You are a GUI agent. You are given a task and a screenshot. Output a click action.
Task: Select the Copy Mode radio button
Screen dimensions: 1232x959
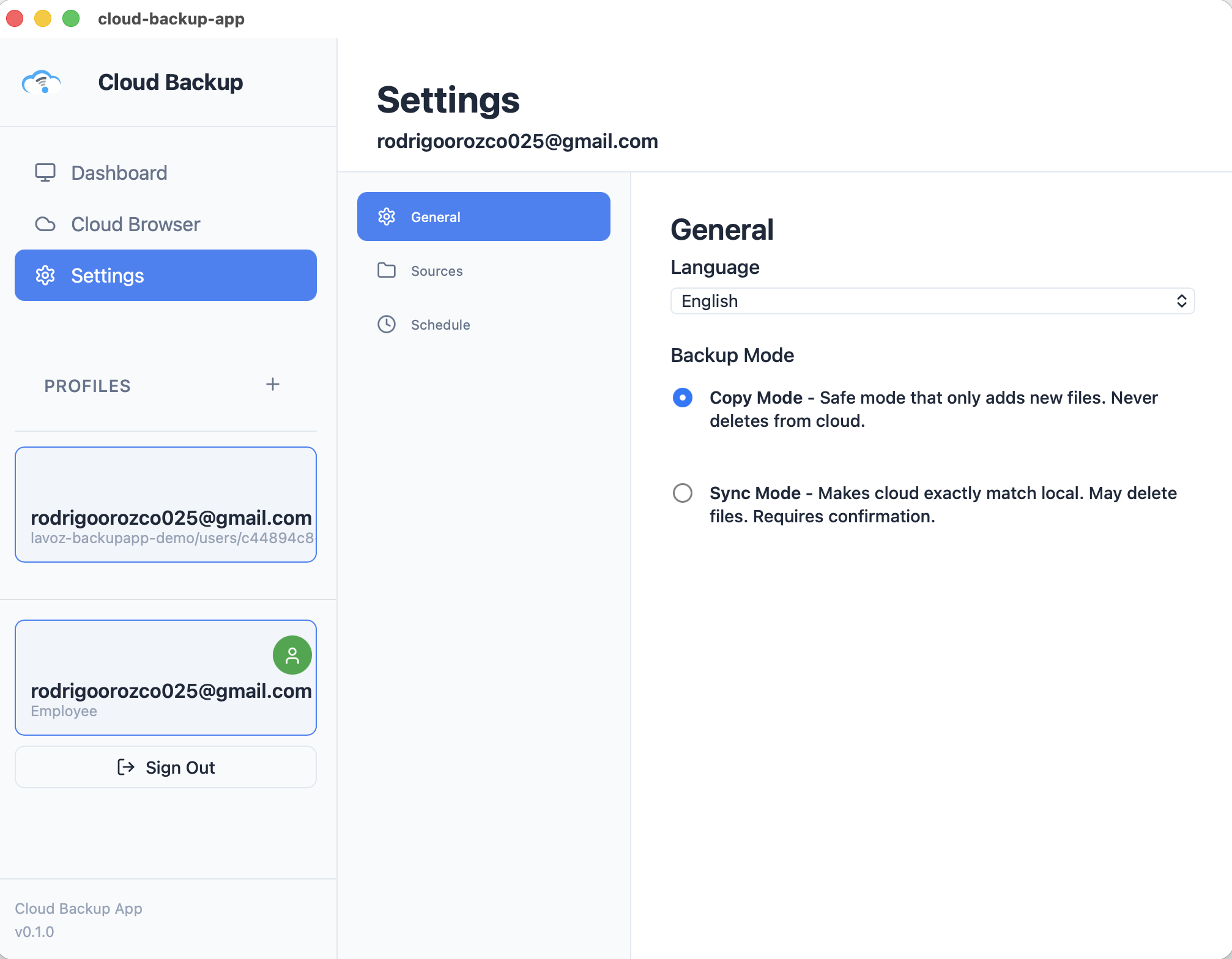(682, 398)
